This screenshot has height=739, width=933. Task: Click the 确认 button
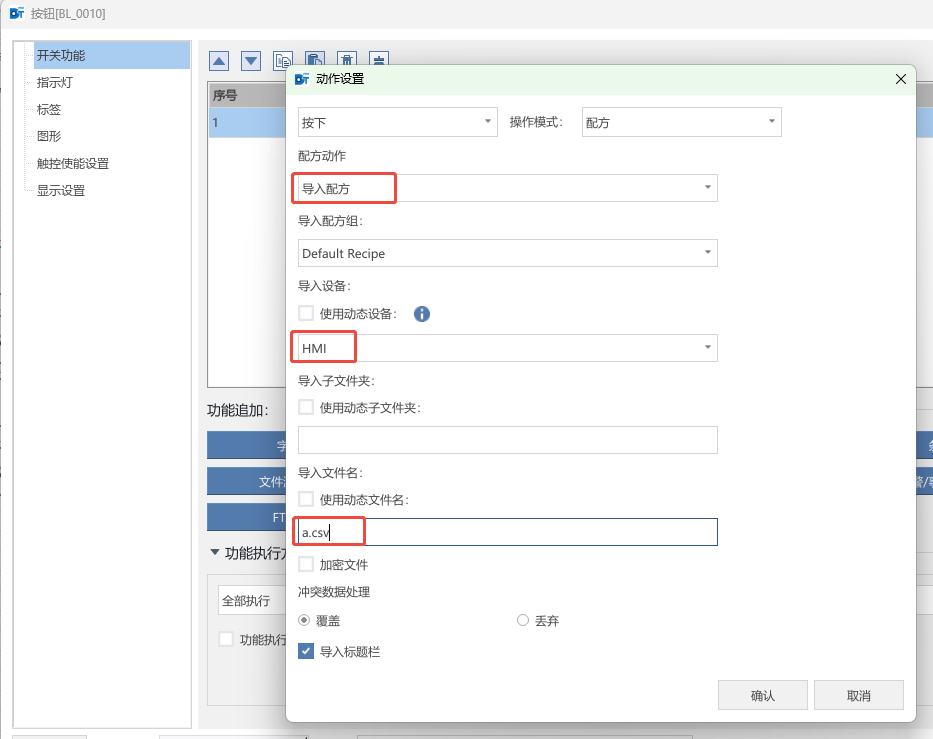763,695
